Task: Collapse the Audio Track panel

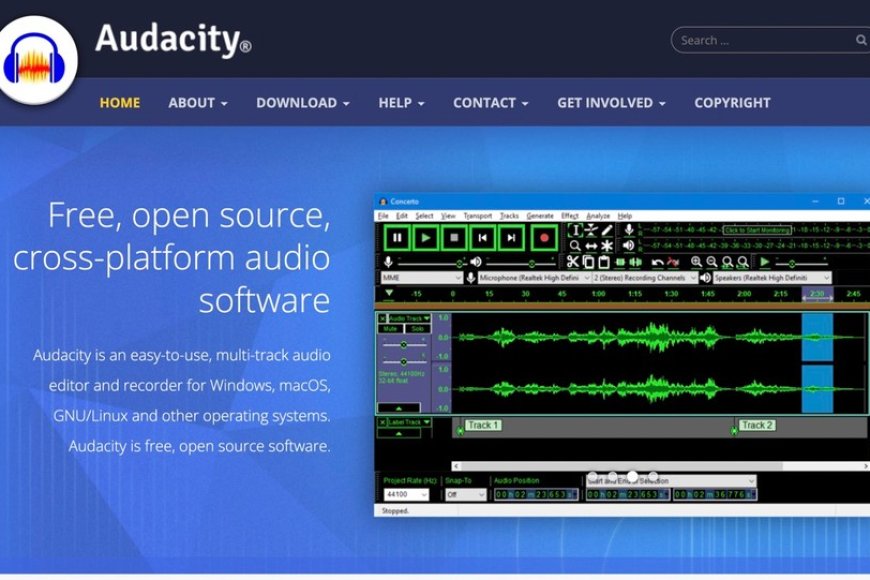Action: [398, 408]
